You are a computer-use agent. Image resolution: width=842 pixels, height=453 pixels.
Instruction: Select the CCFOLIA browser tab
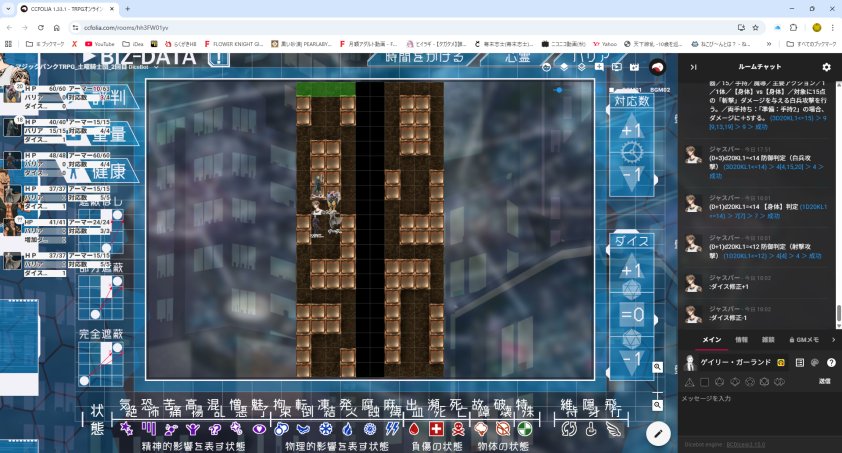coord(68,9)
